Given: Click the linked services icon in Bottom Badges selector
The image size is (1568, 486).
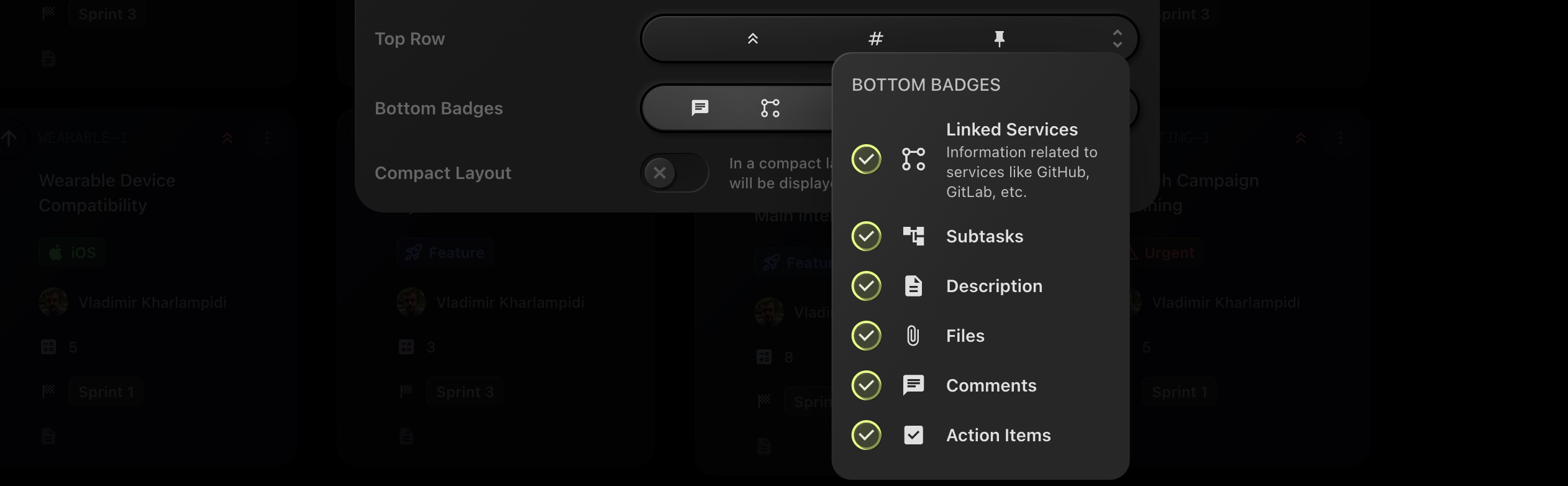Looking at the screenshot, I should pos(770,108).
